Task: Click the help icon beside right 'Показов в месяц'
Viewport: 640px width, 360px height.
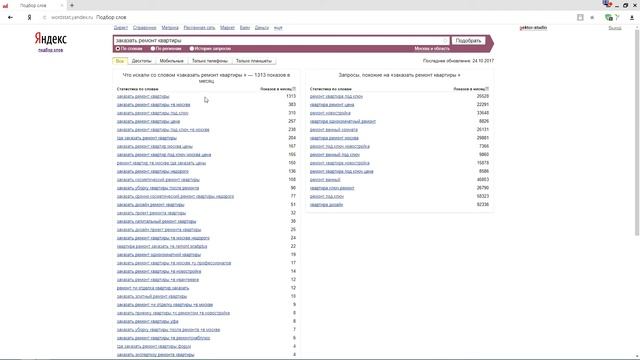Action: click(x=487, y=89)
